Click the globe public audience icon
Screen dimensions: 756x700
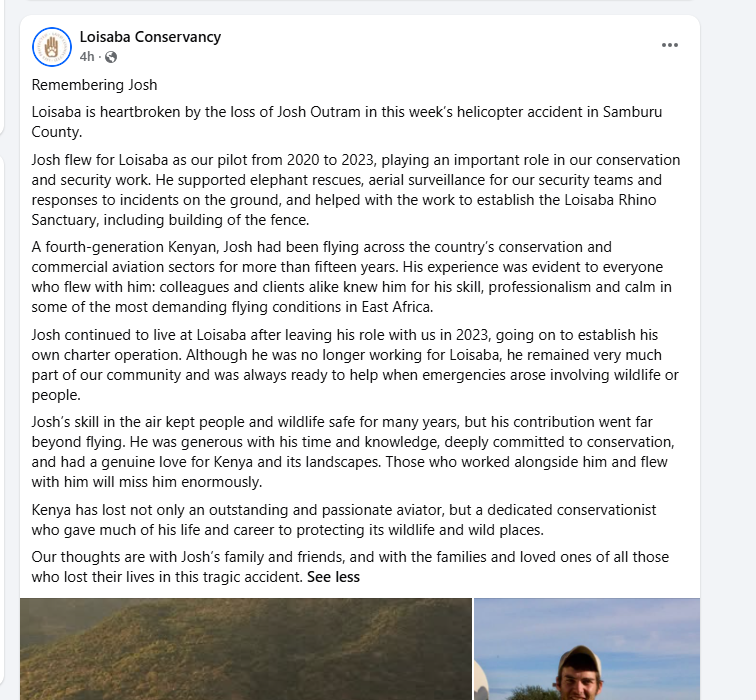coord(111,57)
